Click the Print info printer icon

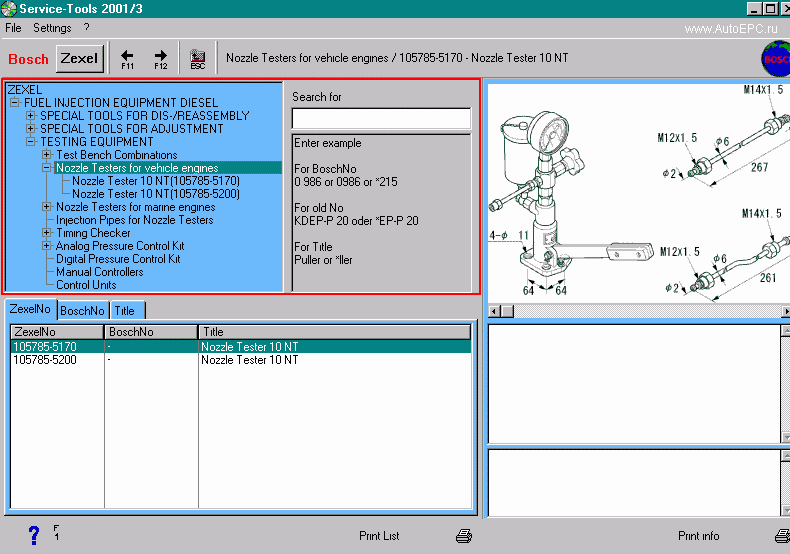click(x=782, y=536)
